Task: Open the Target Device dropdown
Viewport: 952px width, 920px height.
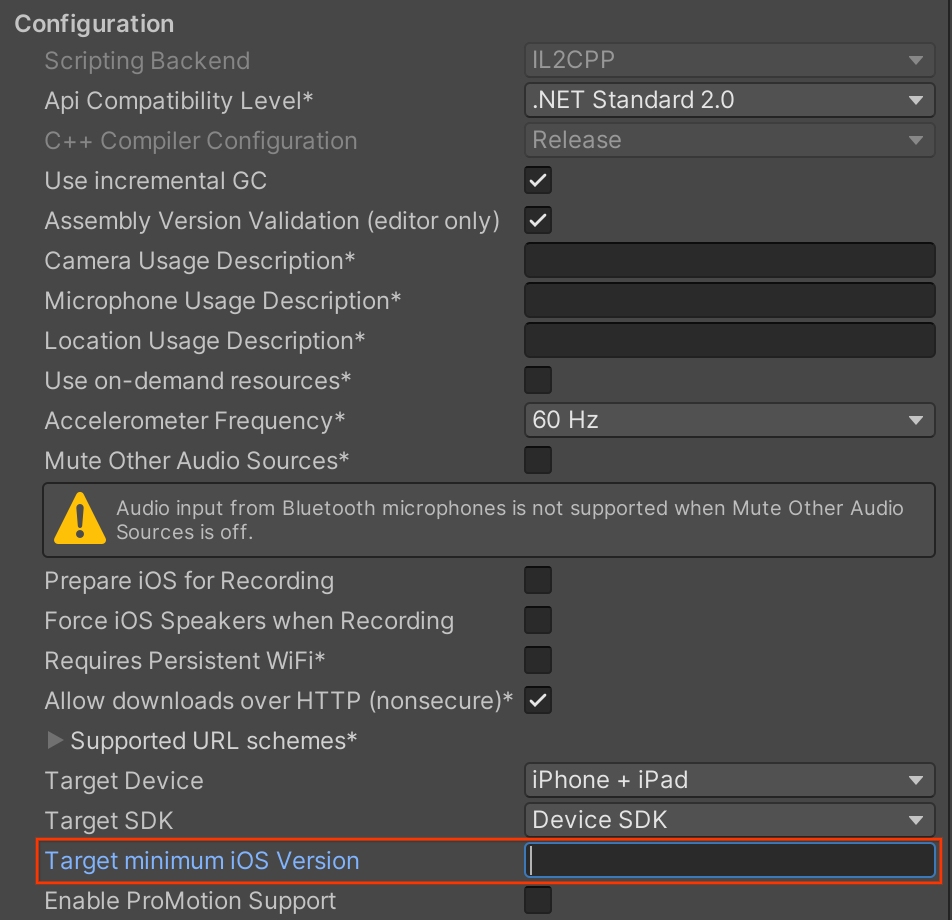Action: [x=729, y=780]
